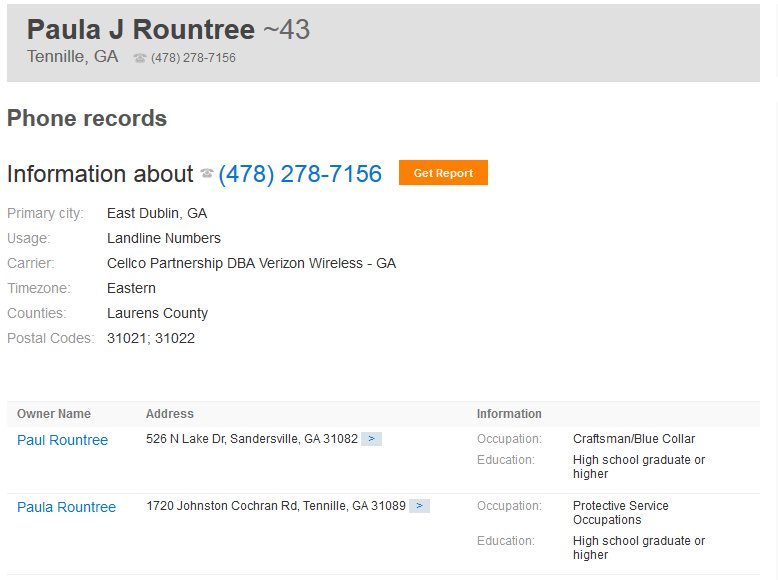Click Laurens County value
The width and height of the screenshot is (778, 580).
157,314
